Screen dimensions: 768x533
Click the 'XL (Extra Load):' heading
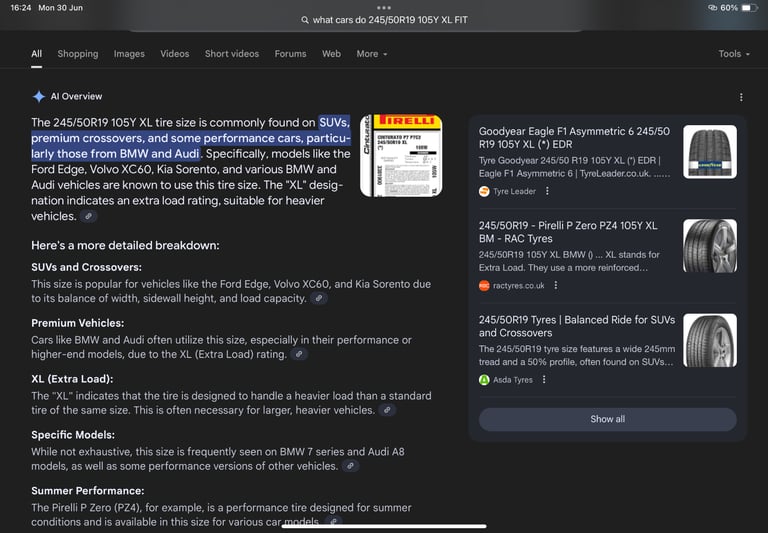tap(72, 379)
